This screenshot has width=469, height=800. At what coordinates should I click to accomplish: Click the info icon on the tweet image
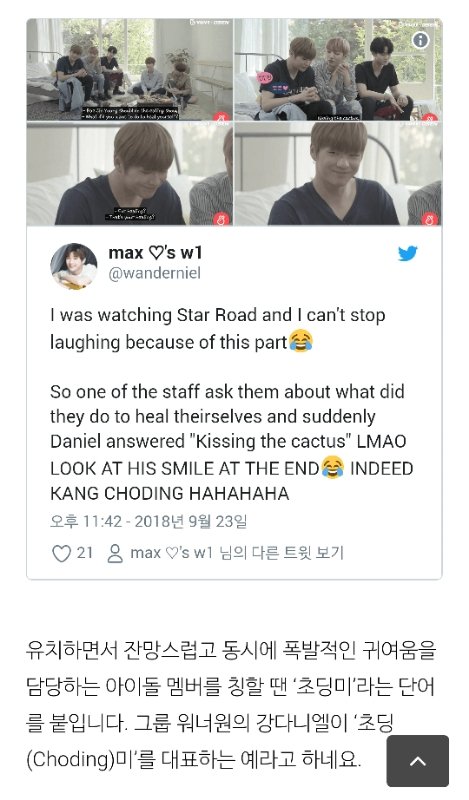pos(421,40)
